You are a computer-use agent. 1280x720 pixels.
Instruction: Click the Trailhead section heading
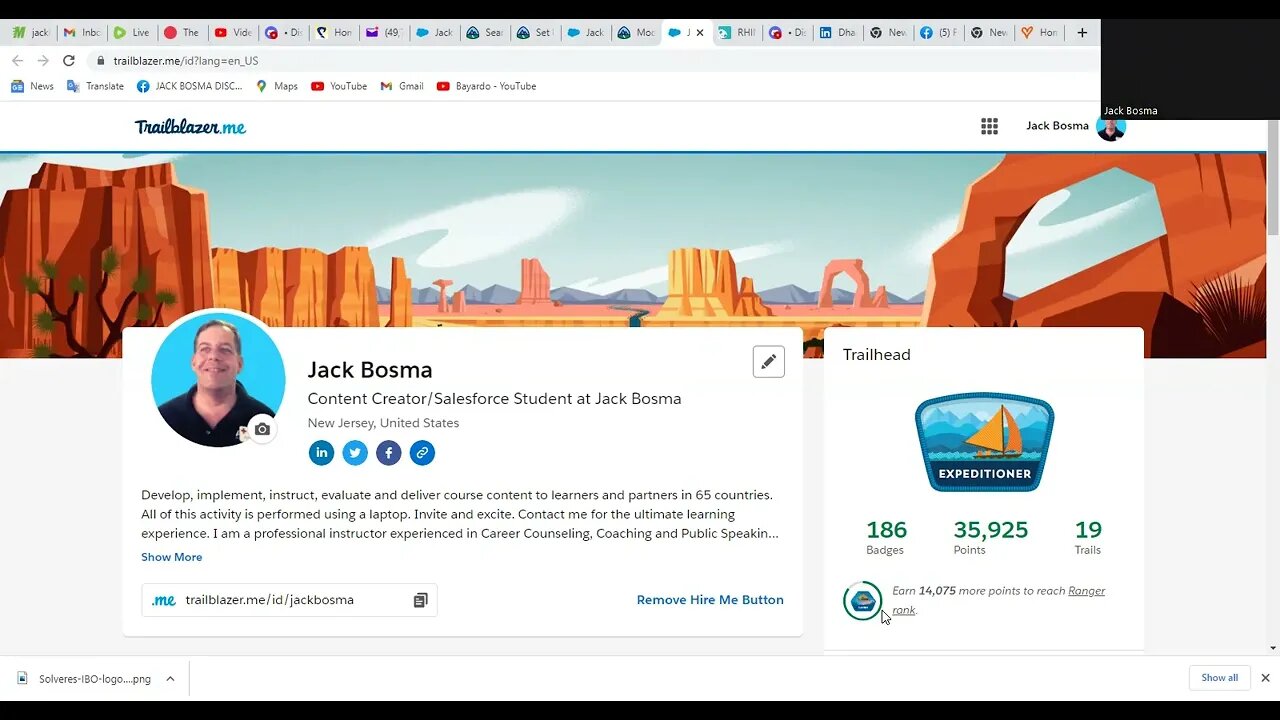click(x=877, y=355)
